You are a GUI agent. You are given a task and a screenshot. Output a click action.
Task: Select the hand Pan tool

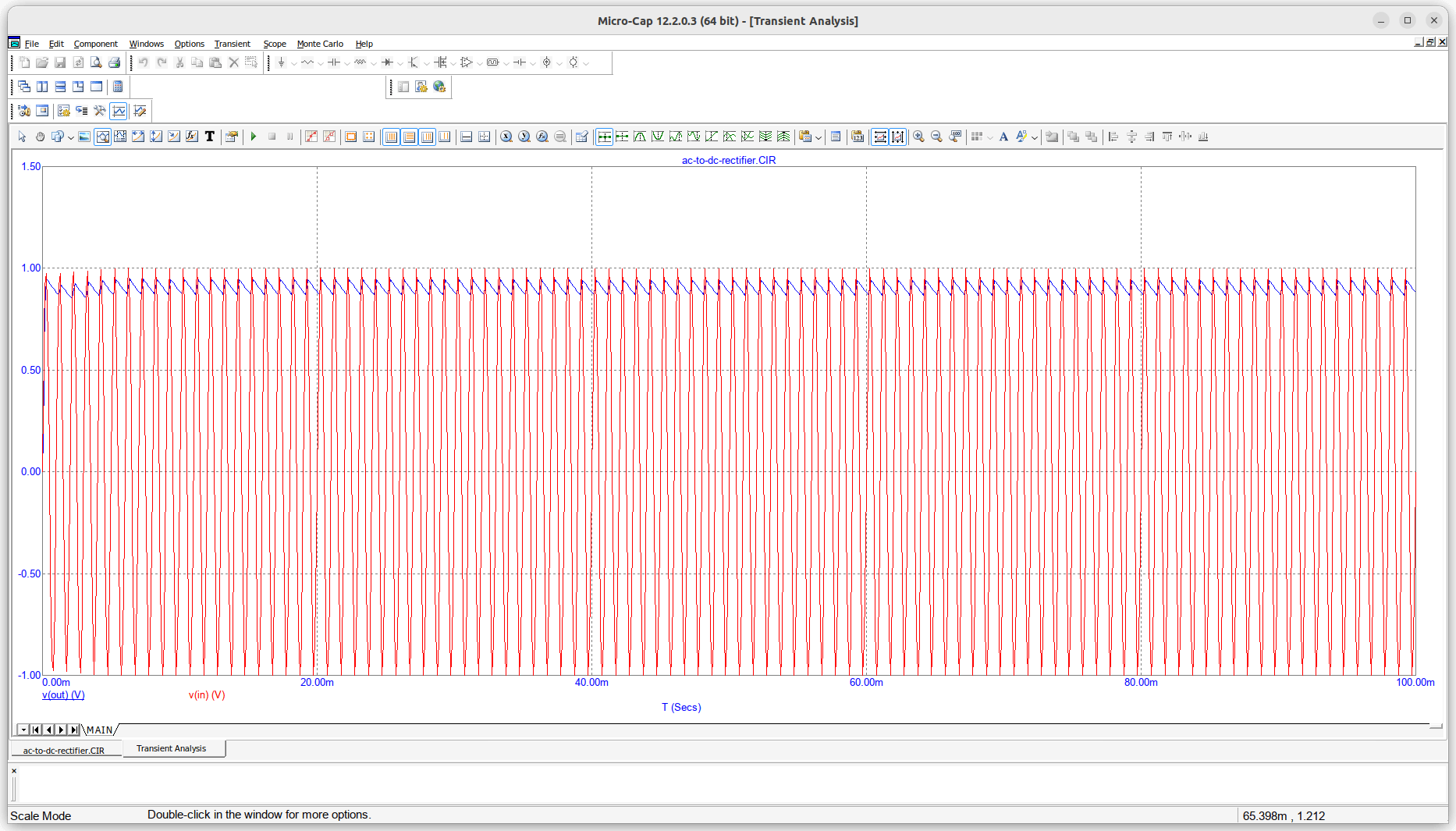(40, 137)
